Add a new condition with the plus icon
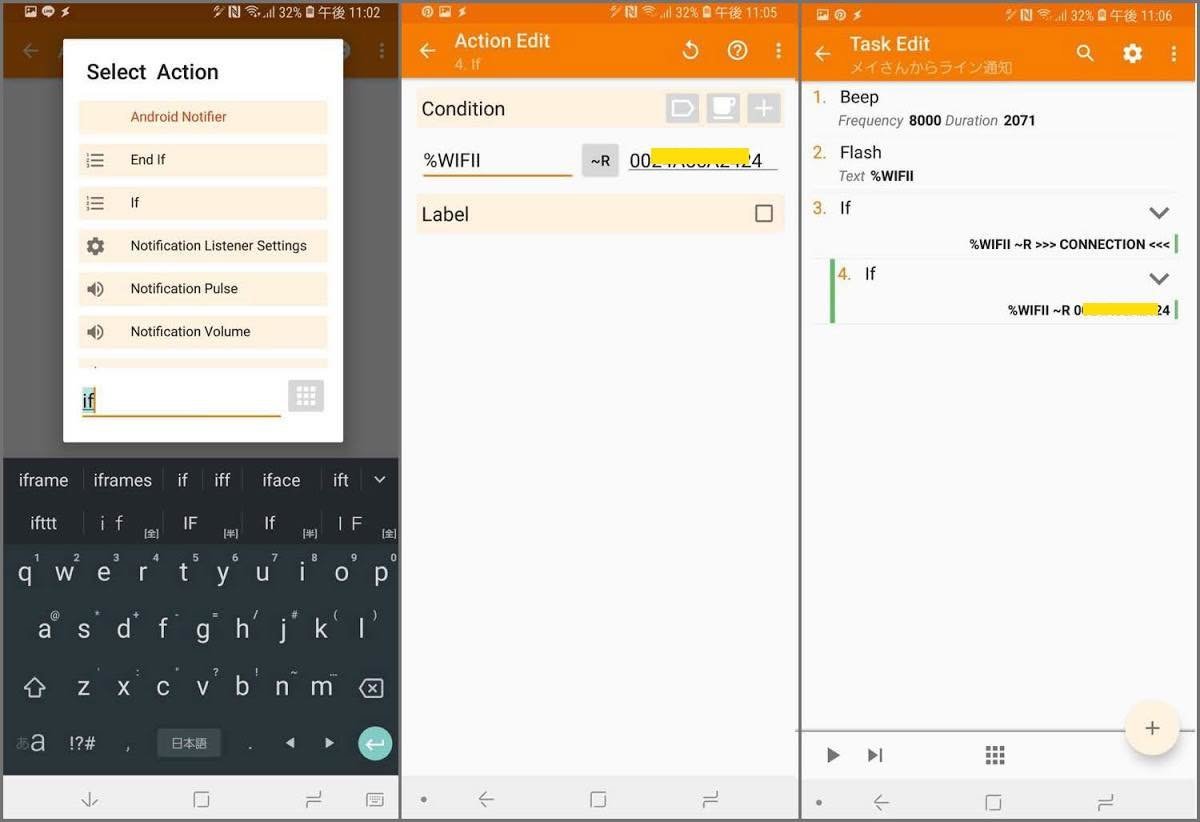1200x822 pixels. 763,108
